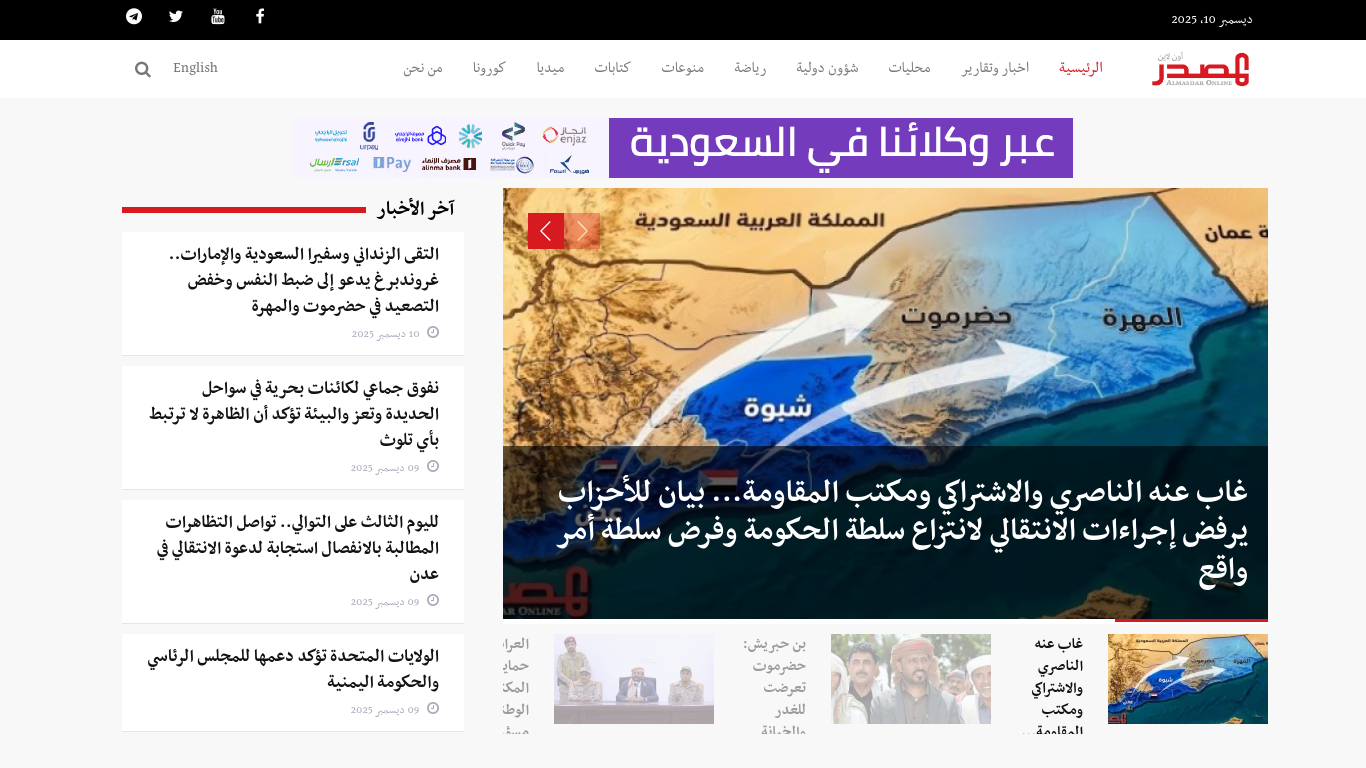Viewport: 1366px width, 768px height.
Task: Click the clock icon beside the first article date
Action: click(432, 333)
